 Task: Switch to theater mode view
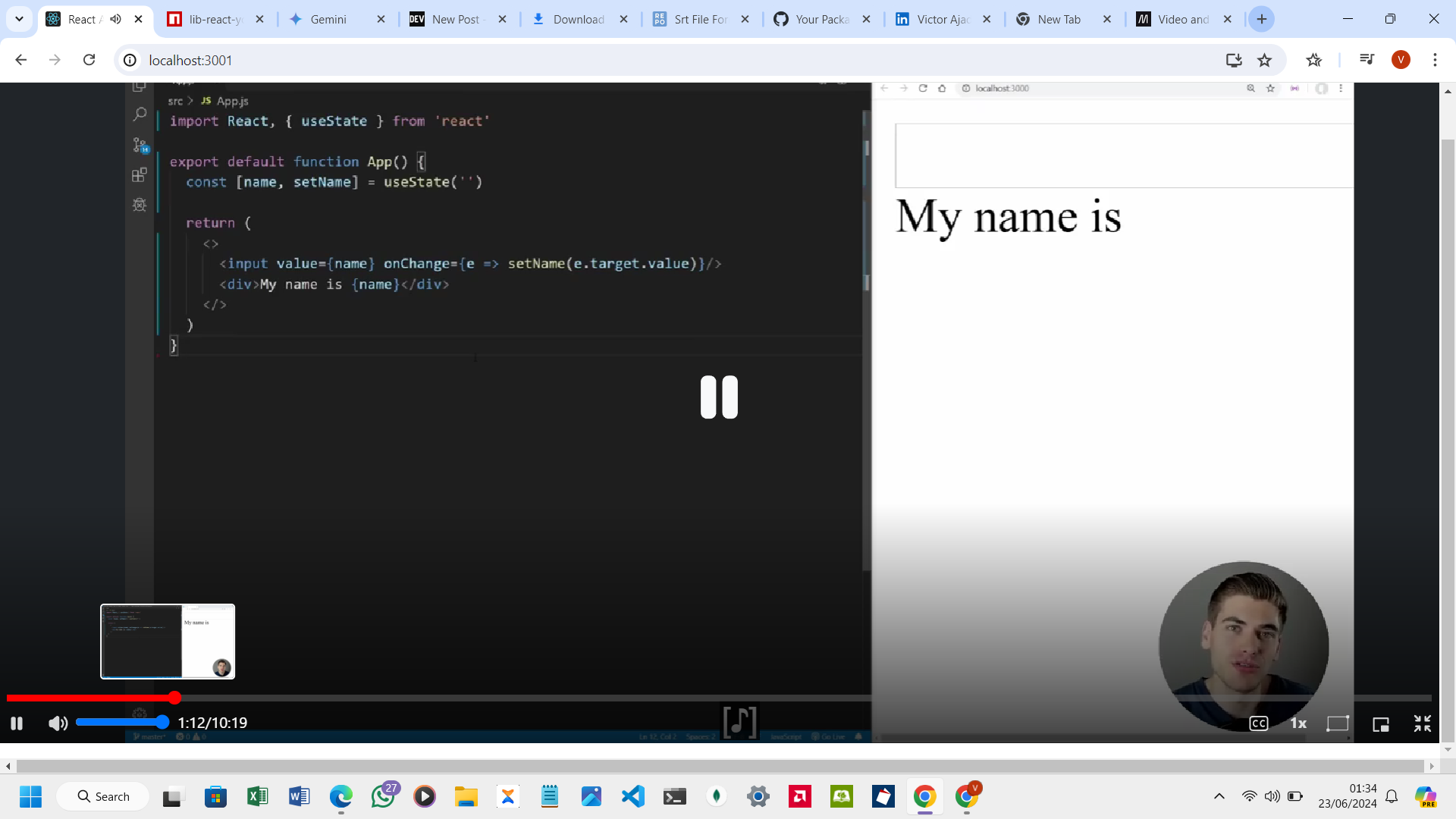[1337, 723]
